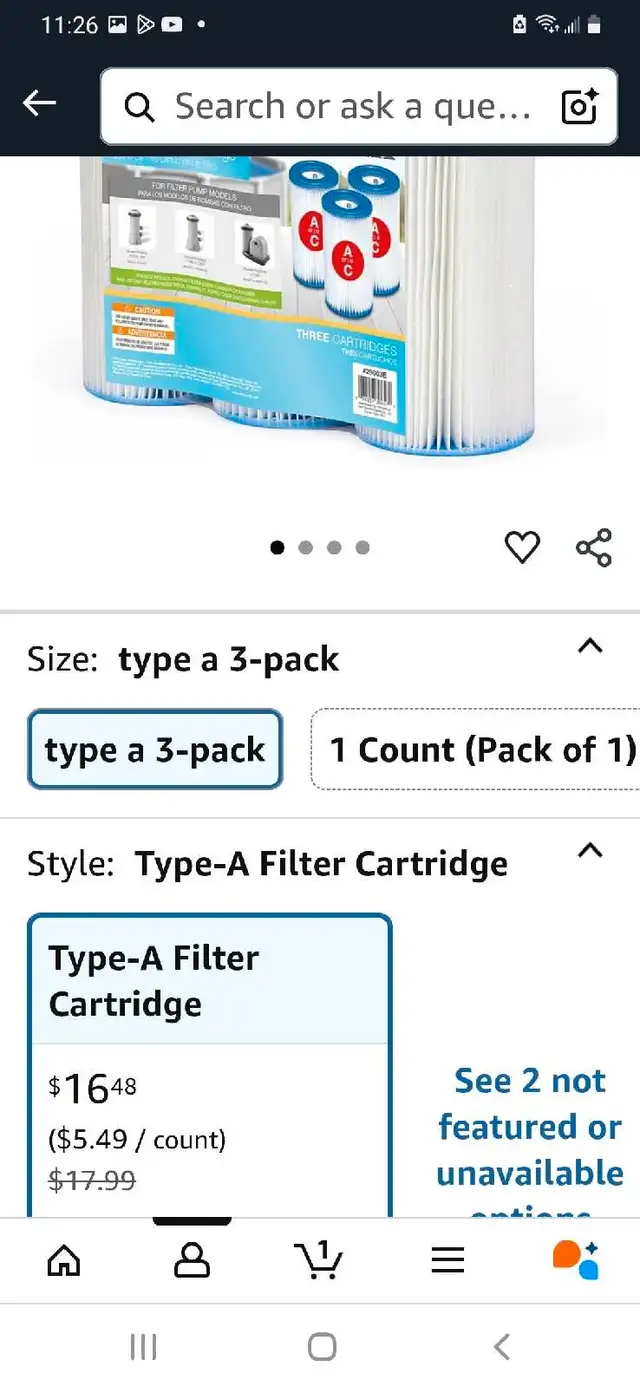Open camera lens search icon

click(579, 106)
